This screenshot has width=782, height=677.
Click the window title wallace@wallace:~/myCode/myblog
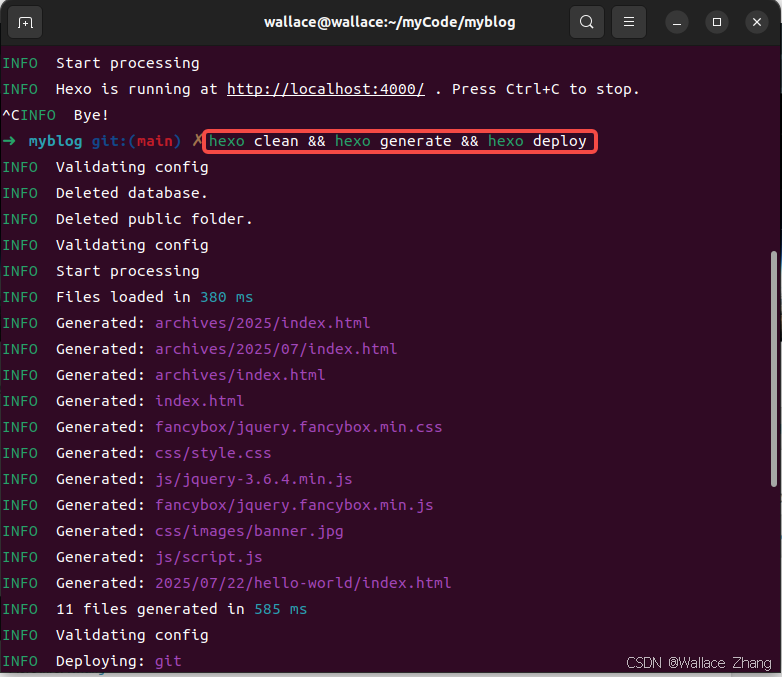click(x=390, y=22)
